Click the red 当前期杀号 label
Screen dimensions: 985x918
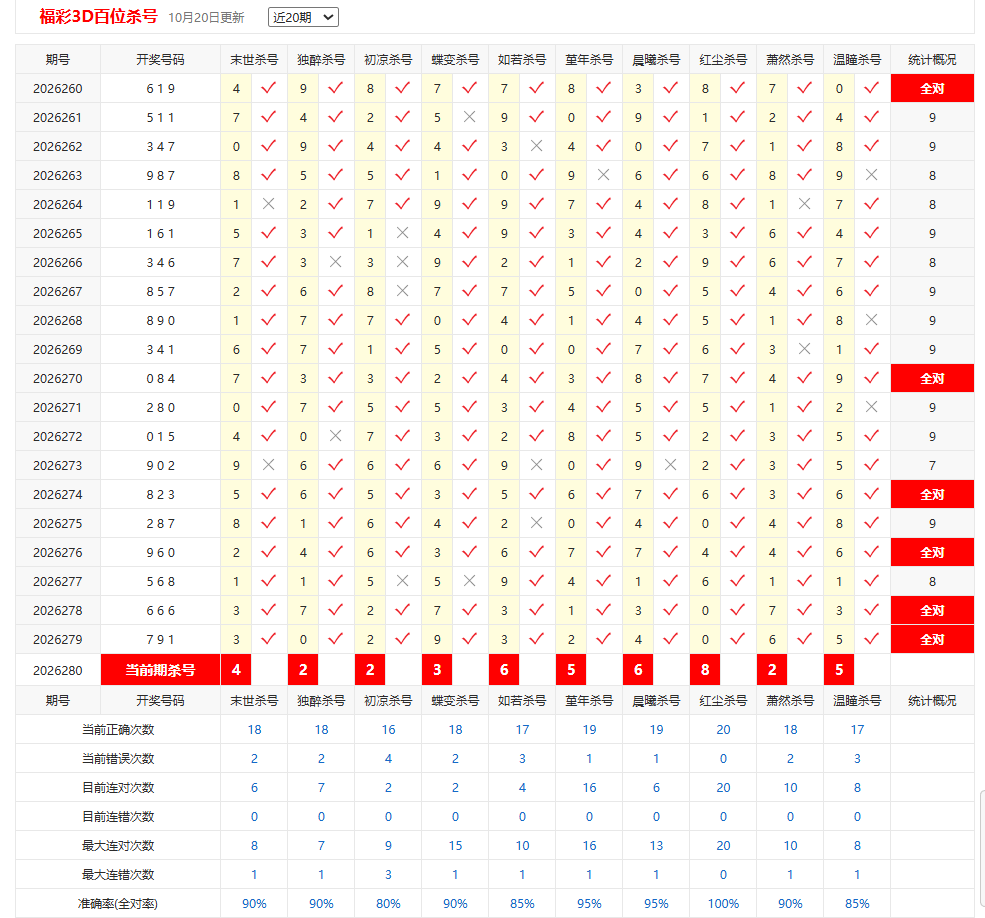(160, 670)
